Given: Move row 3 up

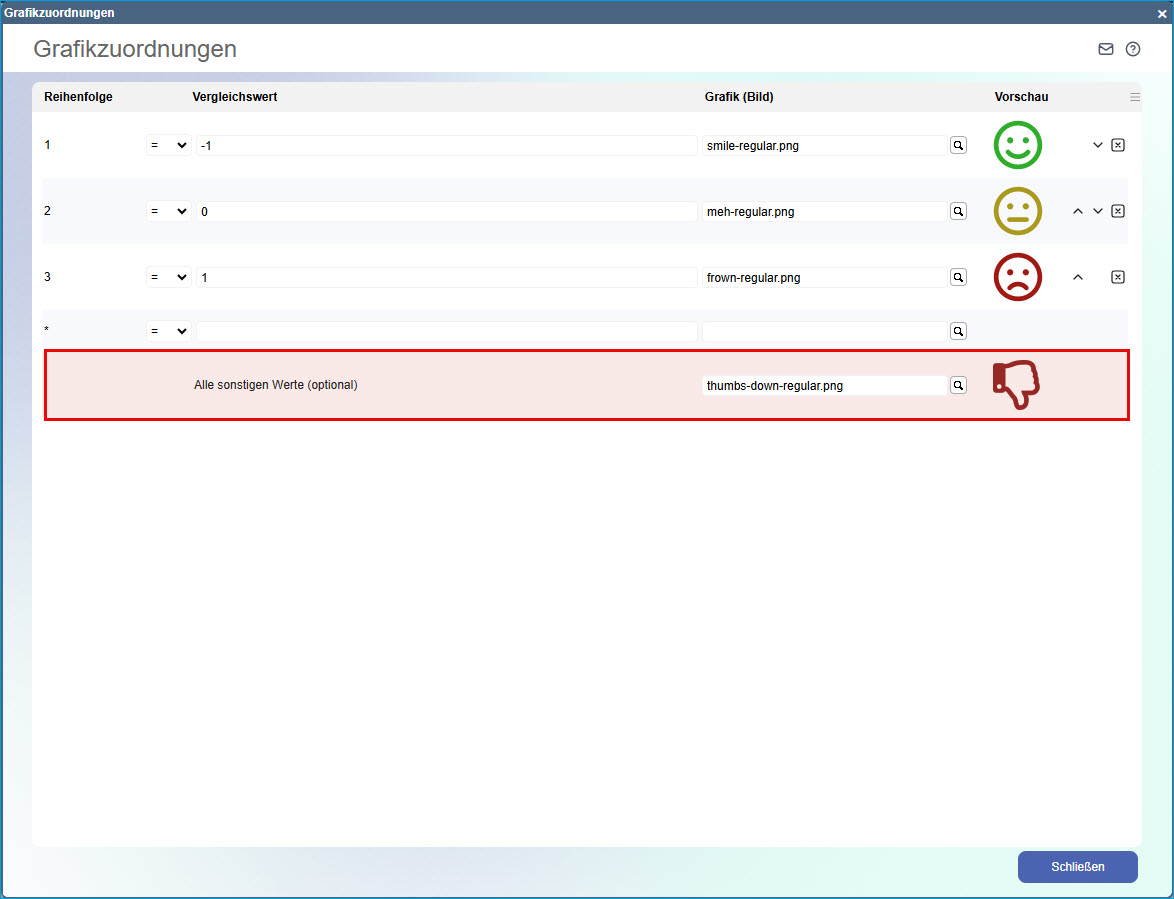Looking at the screenshot, I should (x=1077, y=277).
